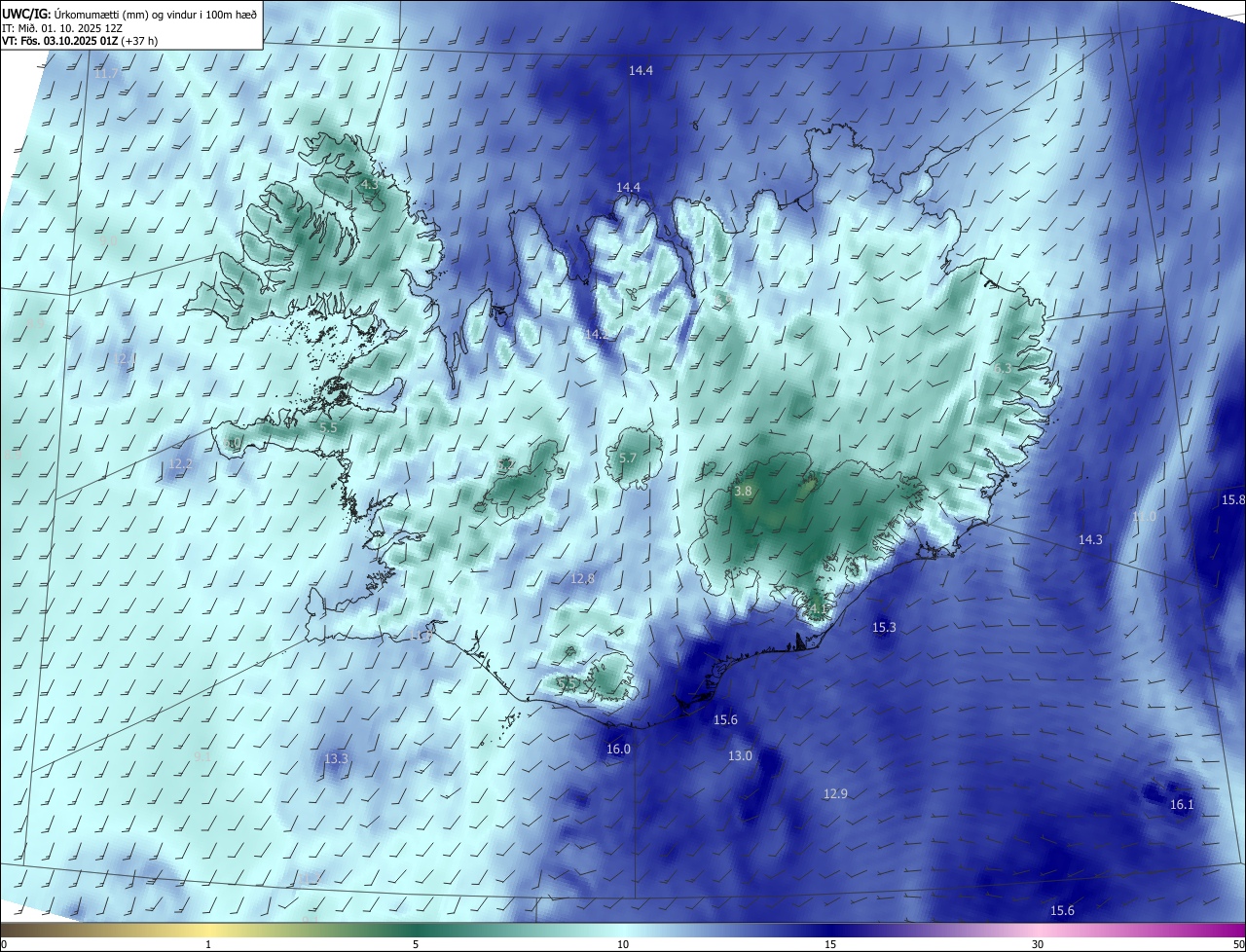Click the 11.7 value label on the map
This screenshot has height=952, width=1246.
[x=106, y=73]
